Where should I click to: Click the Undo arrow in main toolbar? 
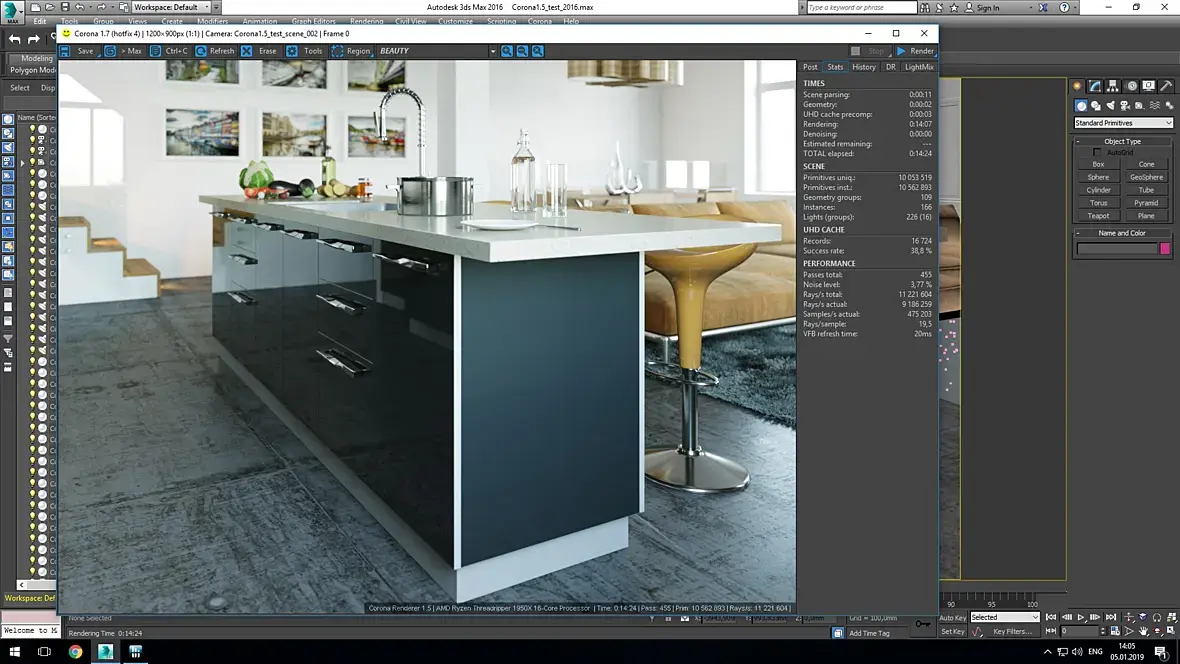[14, 39]
